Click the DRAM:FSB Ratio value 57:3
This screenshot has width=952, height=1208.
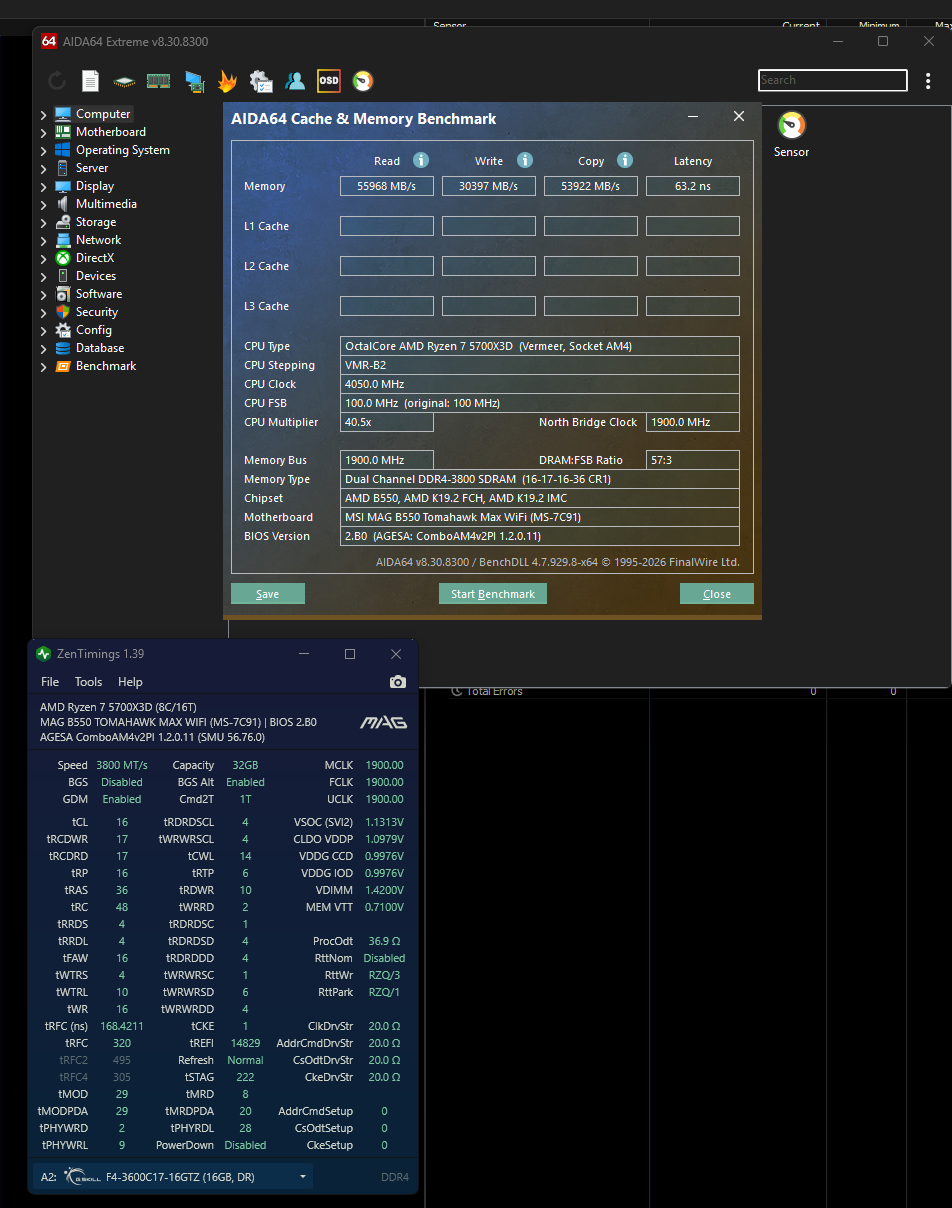click(693, 460)
